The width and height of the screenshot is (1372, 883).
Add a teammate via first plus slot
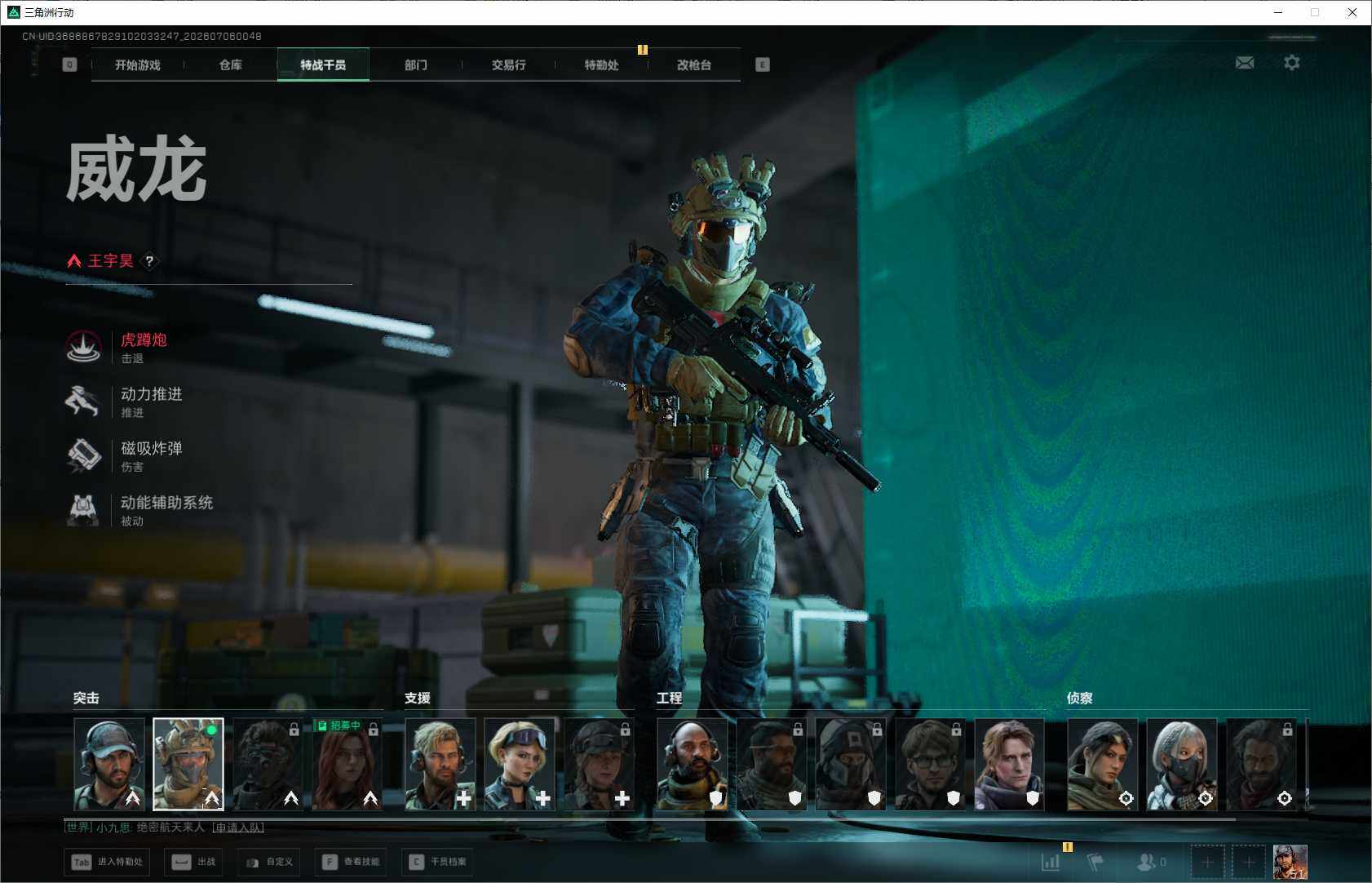pyautogui.click(x=1207, y=862)
